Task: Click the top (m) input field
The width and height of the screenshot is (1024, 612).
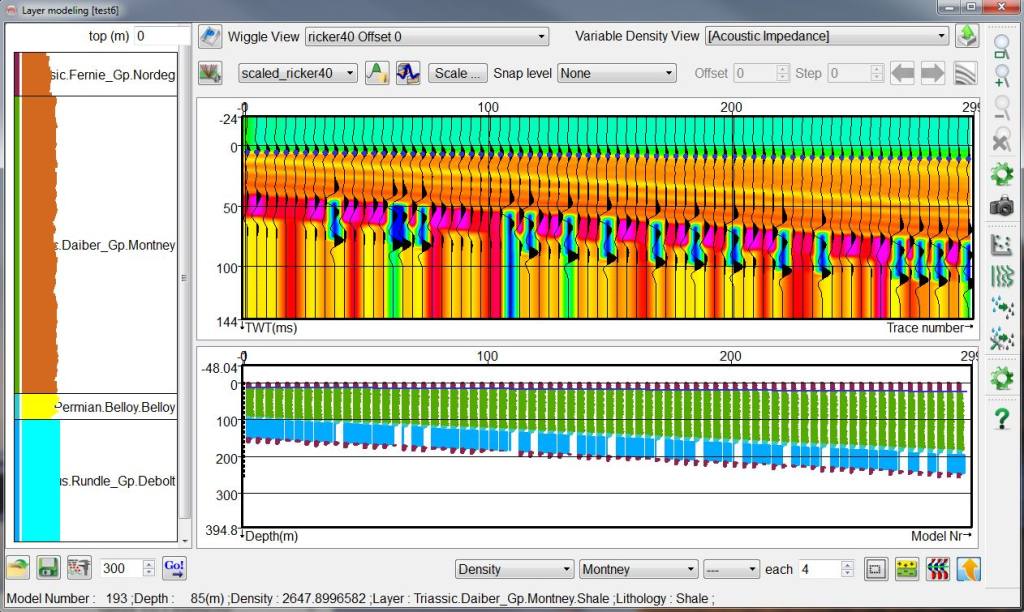Action: click(160, 37)
